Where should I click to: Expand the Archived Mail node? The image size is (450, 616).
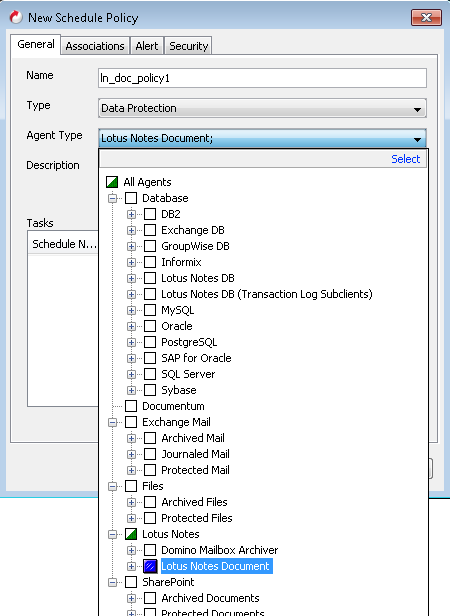pos(131,438)
